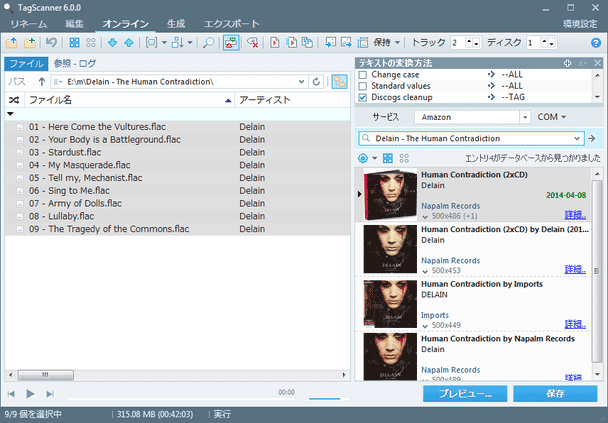Select the 参照 - ログ panel tab

point(75,64)
